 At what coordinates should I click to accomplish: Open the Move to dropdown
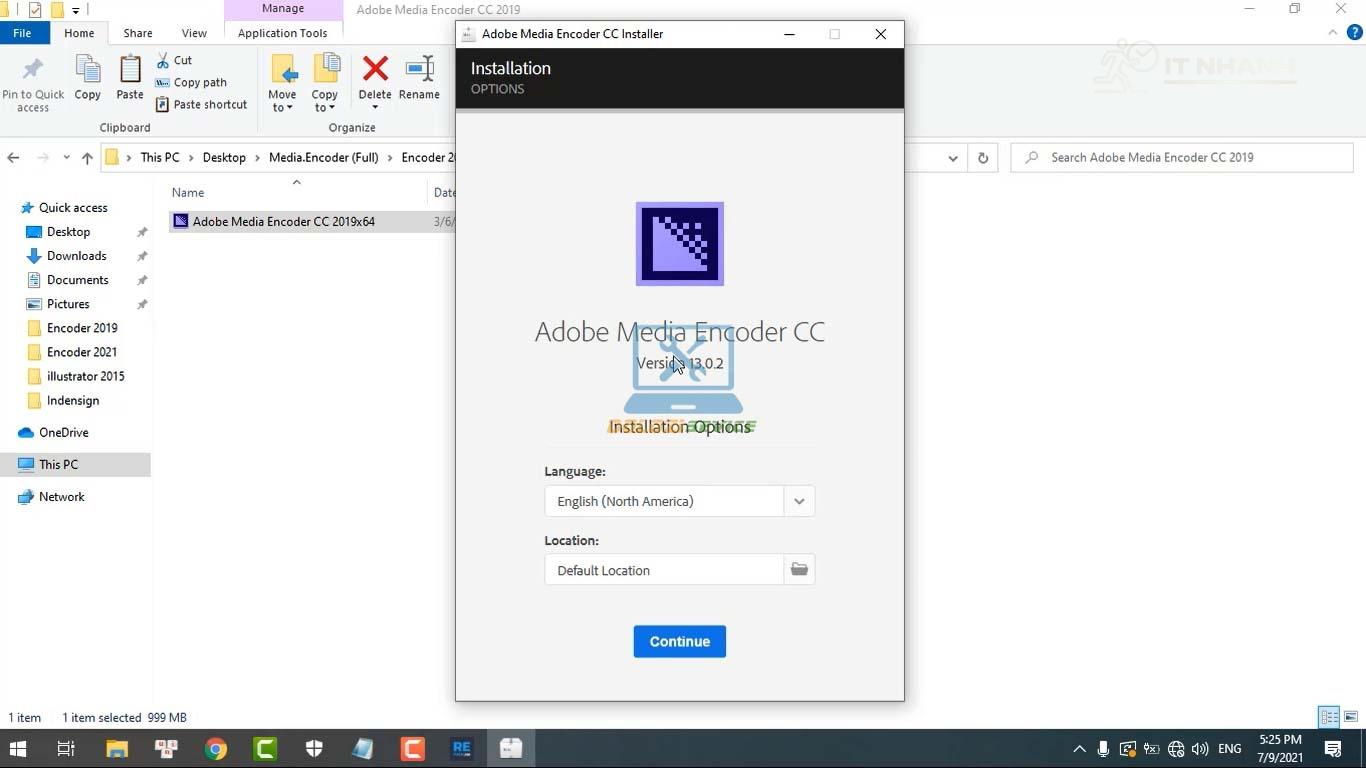(282, 101)
